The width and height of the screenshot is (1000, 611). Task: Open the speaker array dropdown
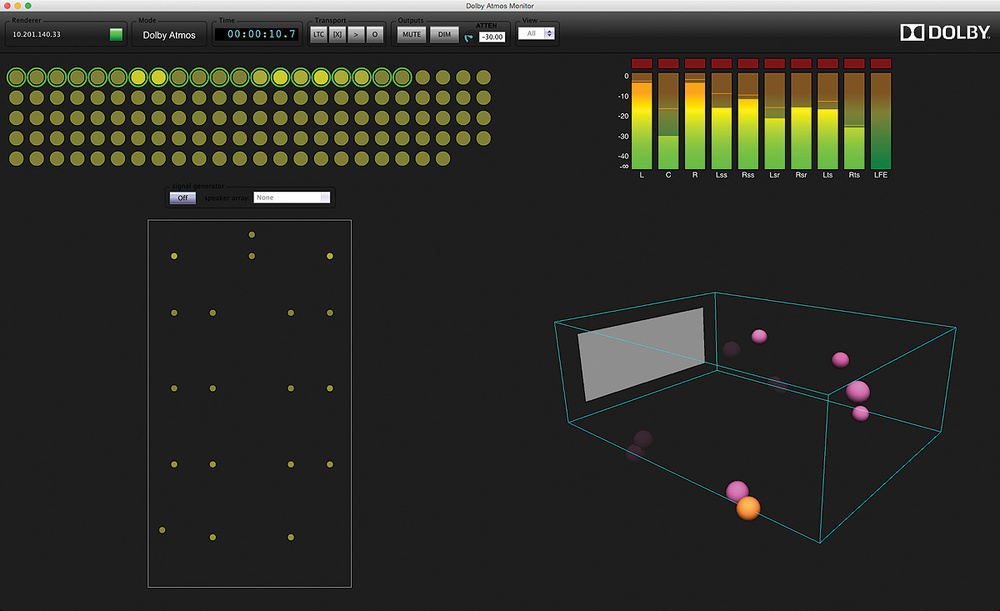tap(291, 198)
